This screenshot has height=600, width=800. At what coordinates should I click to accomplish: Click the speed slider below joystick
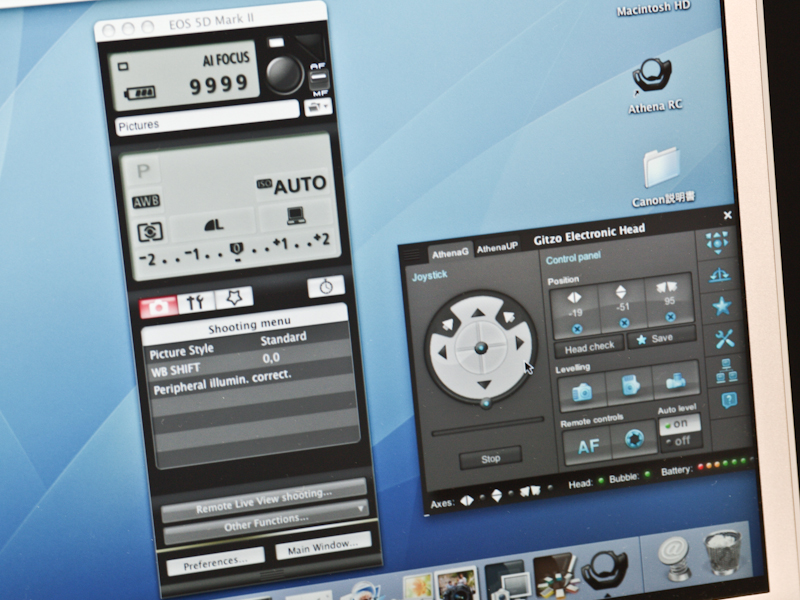pyautogui.click(x=487, y=426)
